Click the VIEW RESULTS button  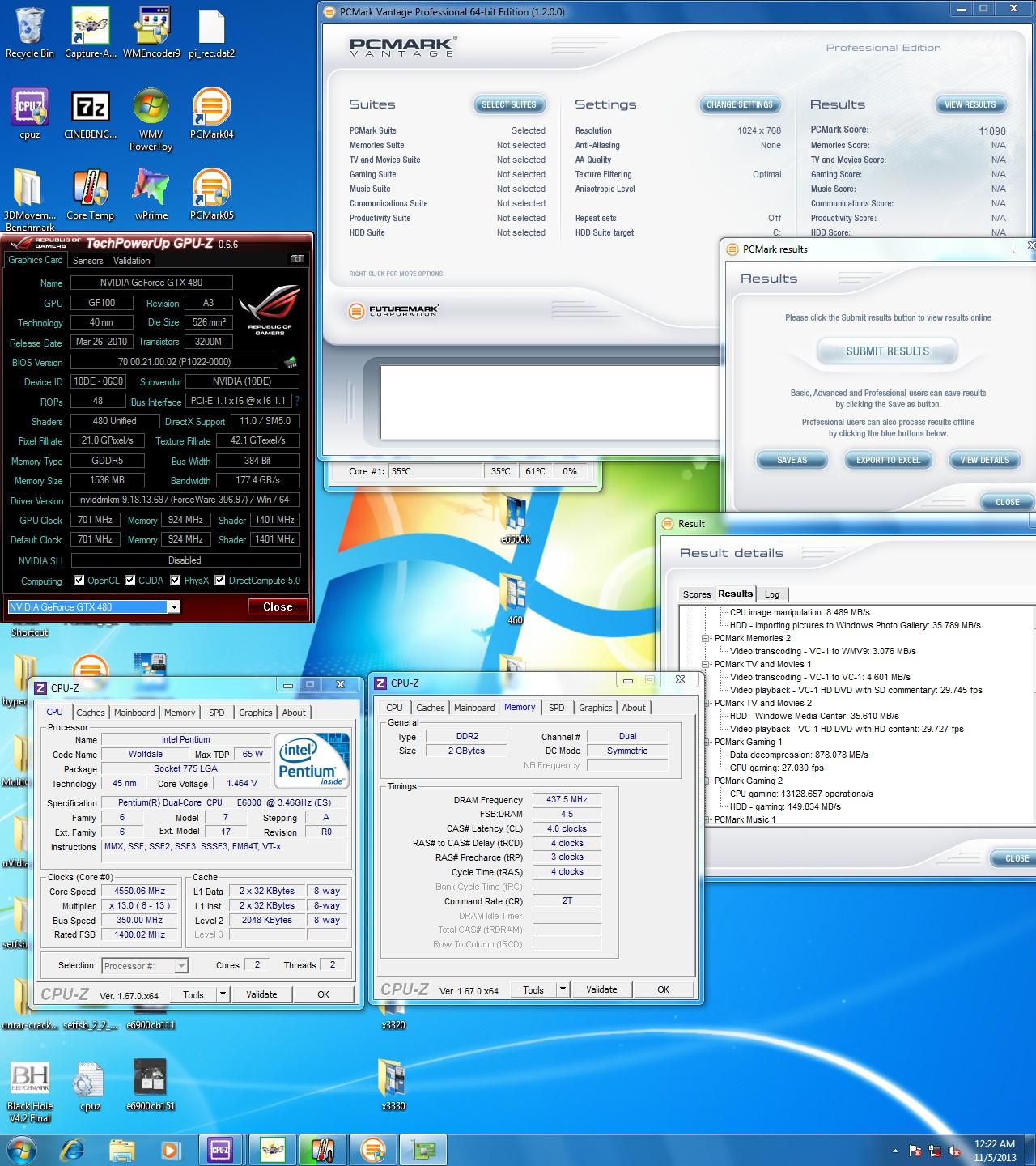pyautogui.click(x=970, y=104)
